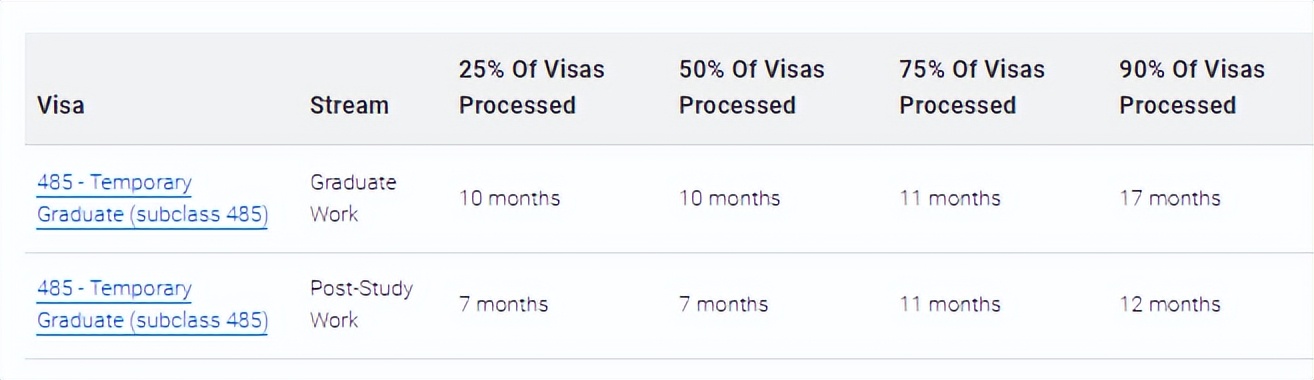Click the Stream column header
The width and height of the screenshot is (1314, 380).
tap(349, 105)
